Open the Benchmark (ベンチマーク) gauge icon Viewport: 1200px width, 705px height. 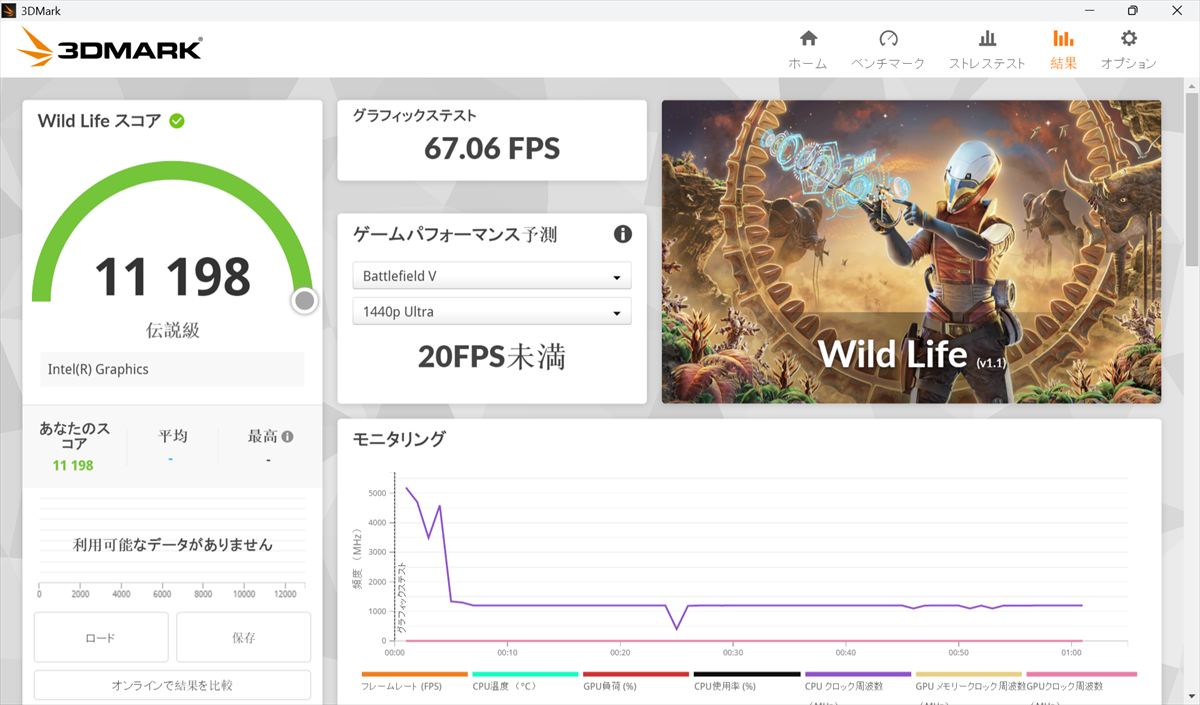(888, 40)
